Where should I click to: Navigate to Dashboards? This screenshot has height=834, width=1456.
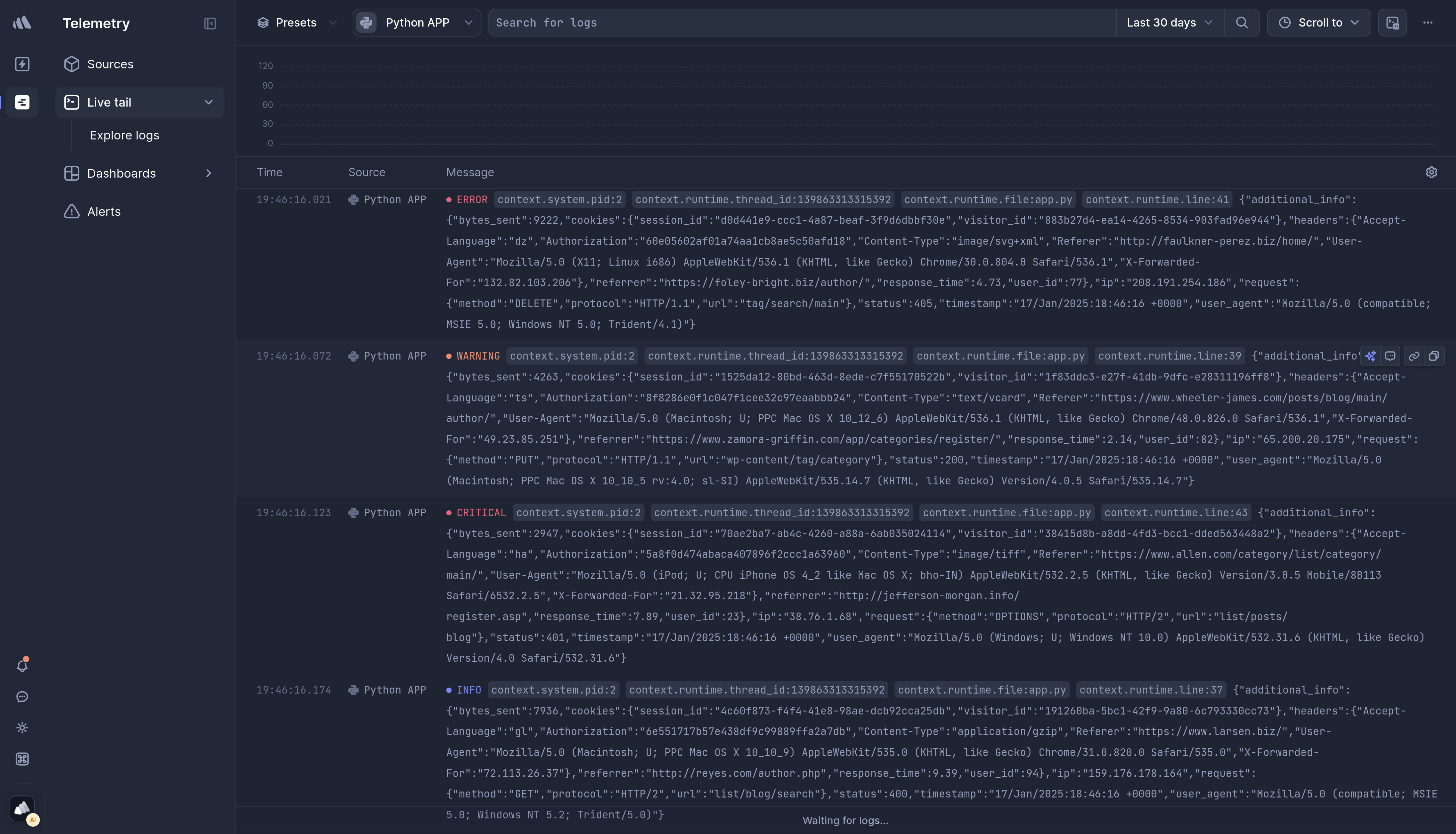pyautogui.click(x=121, y=173)
